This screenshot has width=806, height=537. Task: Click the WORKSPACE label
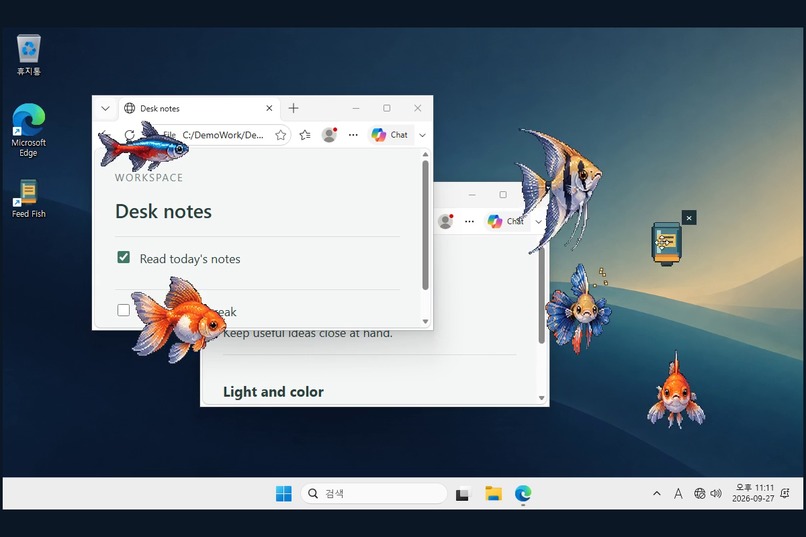149,177
